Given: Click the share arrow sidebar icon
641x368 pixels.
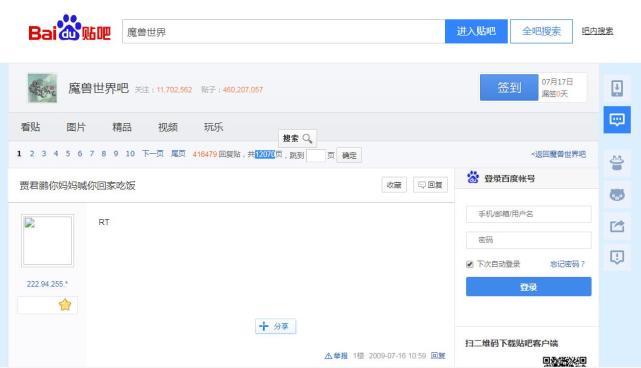Looking at the screenshot, I should (617, 226).
